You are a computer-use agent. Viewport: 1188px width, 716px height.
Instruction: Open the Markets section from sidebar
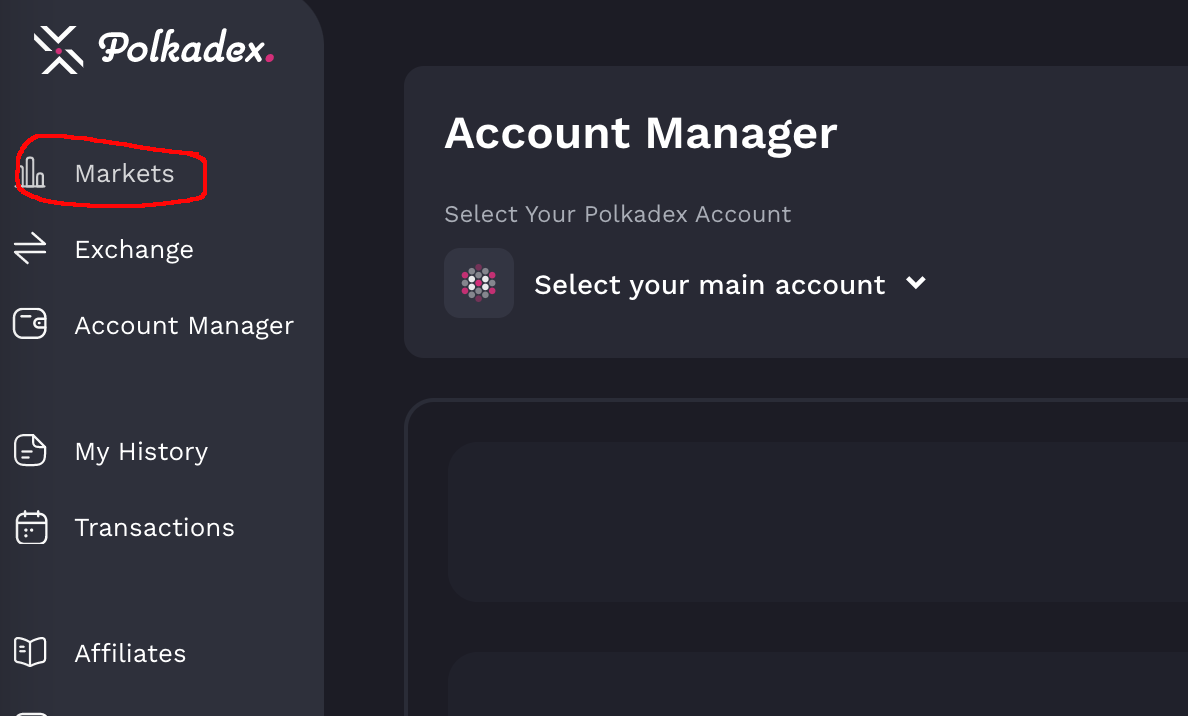124,172
